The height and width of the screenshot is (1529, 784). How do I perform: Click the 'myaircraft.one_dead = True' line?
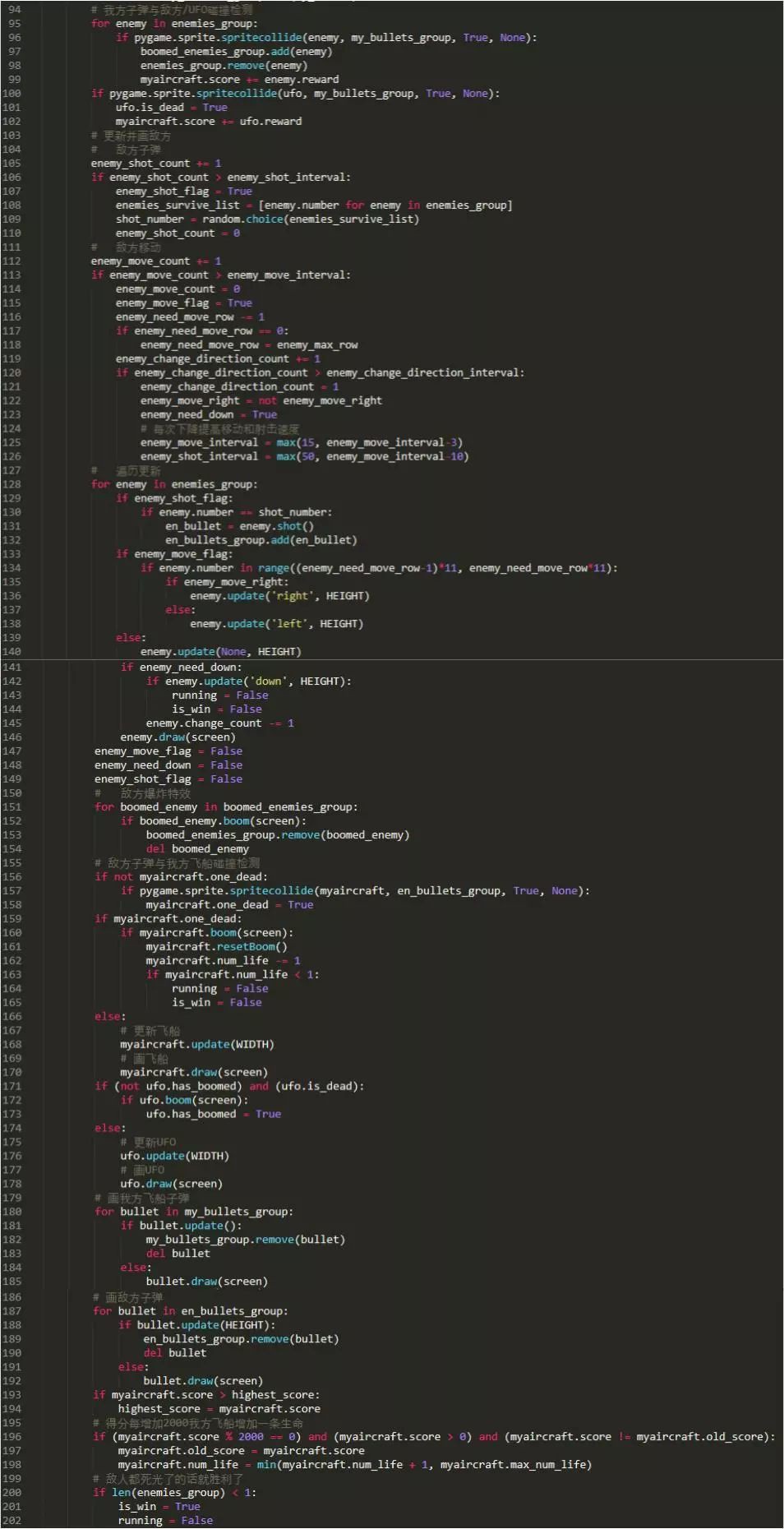coord(229,905)
